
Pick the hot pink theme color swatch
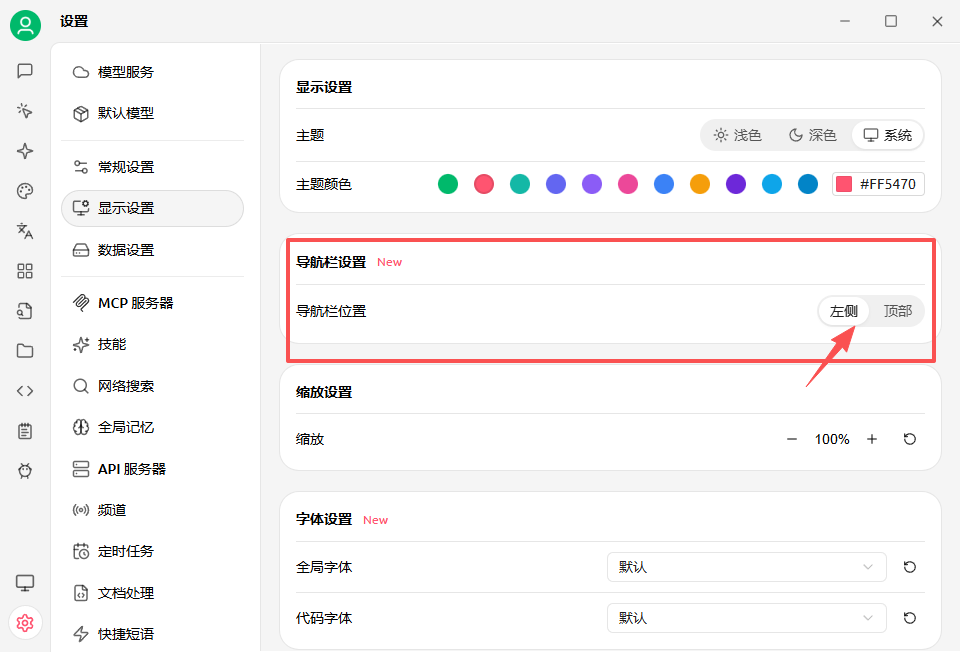(628, 184)
